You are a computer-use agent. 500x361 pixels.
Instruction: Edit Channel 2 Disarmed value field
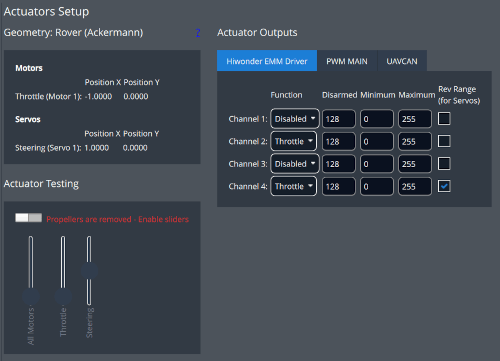click(x=338, y=141)
